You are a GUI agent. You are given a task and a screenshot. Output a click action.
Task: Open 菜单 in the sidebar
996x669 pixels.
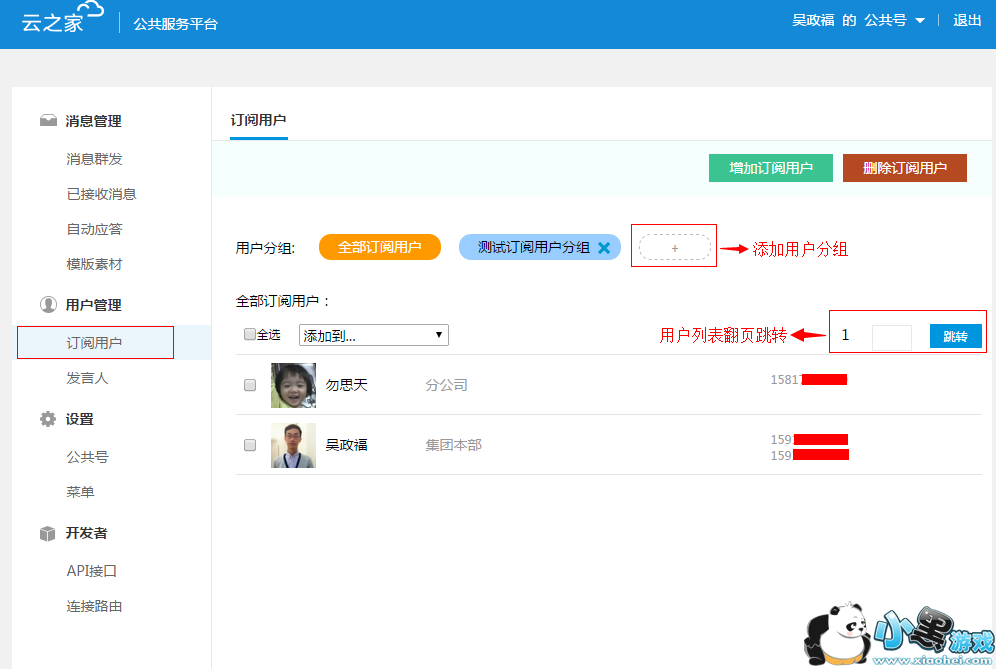(80, 492)
